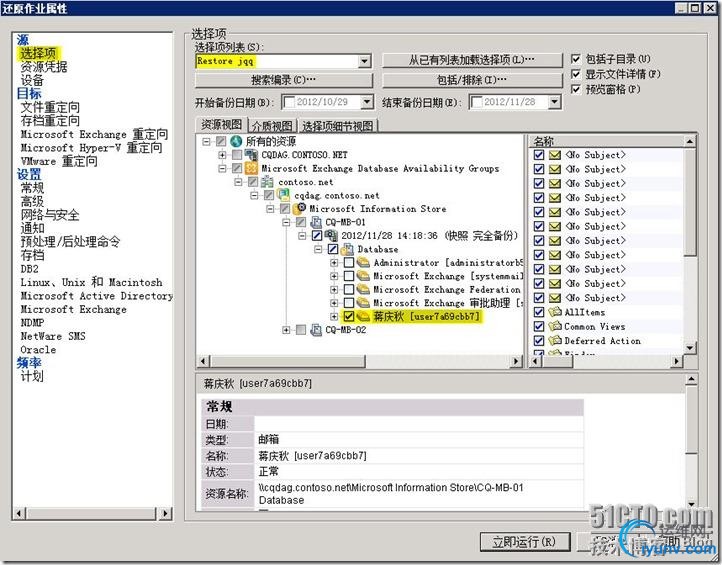The width and height of the screenshot is (722, 565).
Task: Check the CQ-MB-02 checkbox
Action: pos(301,330)
